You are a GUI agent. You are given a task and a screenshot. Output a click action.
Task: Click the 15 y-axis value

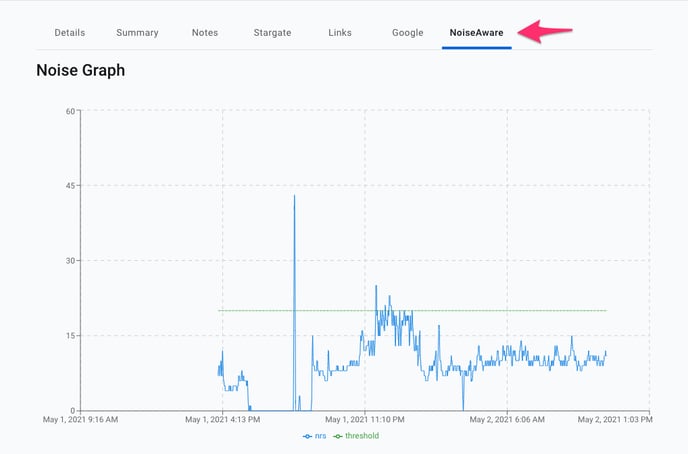click(70, 336)
